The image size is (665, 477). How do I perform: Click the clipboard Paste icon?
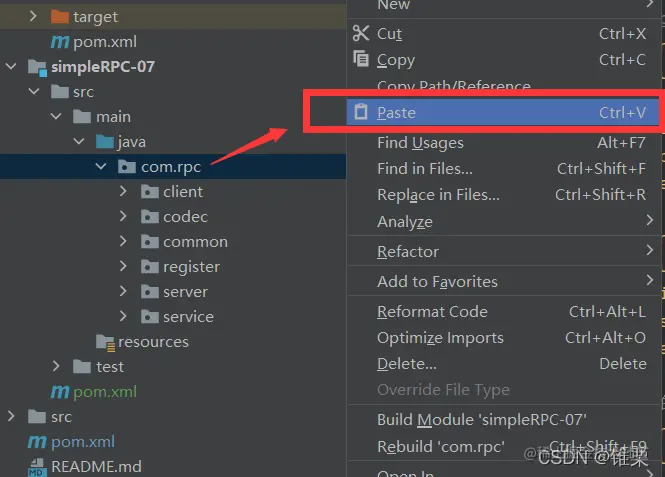coord(361,112)
